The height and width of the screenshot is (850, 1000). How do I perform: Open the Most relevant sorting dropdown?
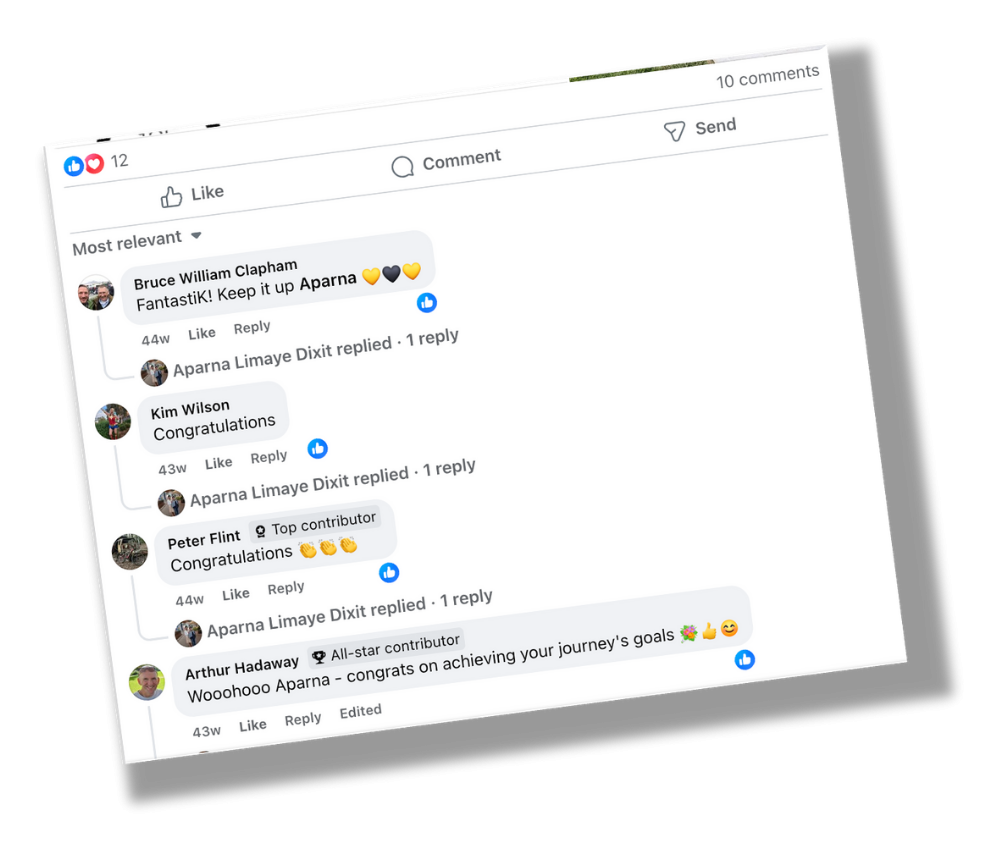[137, 242]
